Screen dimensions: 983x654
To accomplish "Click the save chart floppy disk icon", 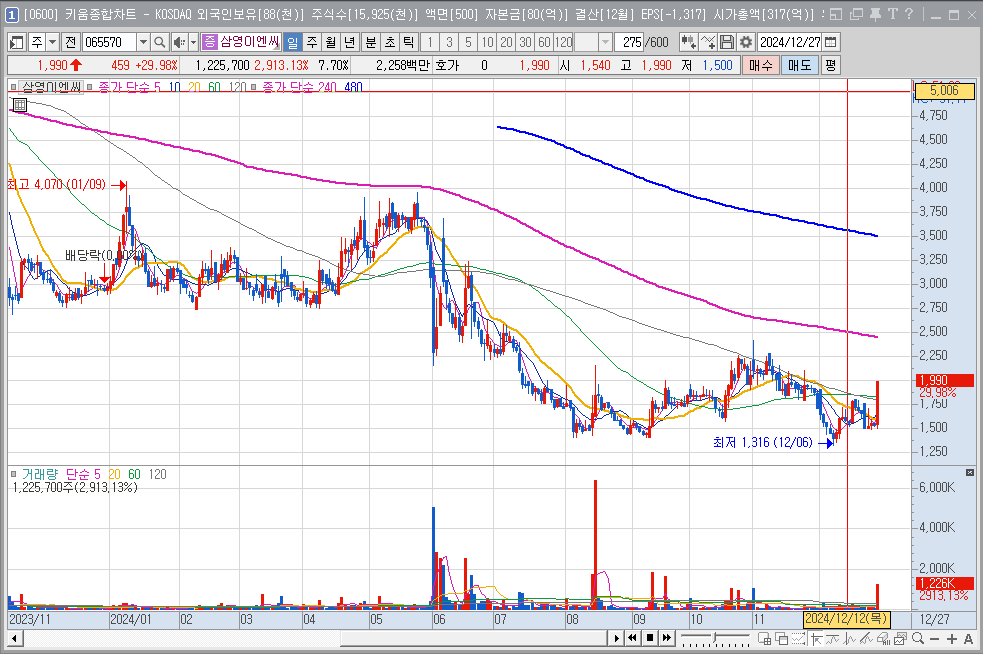I will click(727, 42).
